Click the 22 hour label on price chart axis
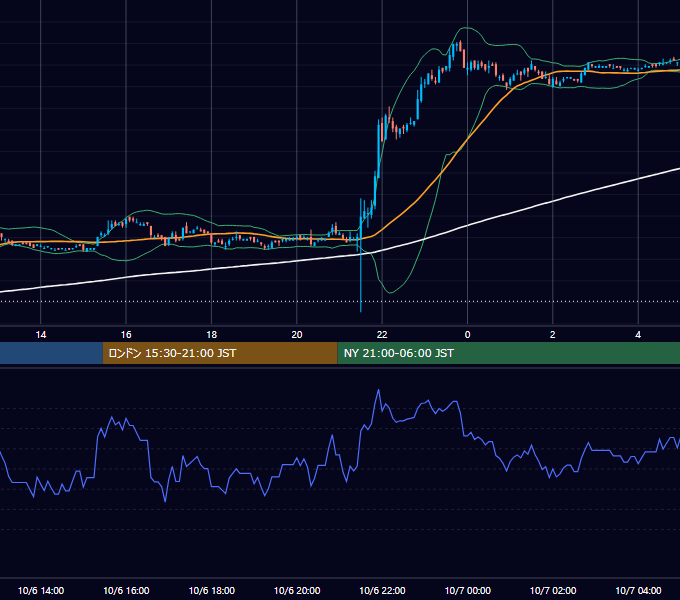The height and width of the screenshot is (600, 680). [x=382, y=335]
